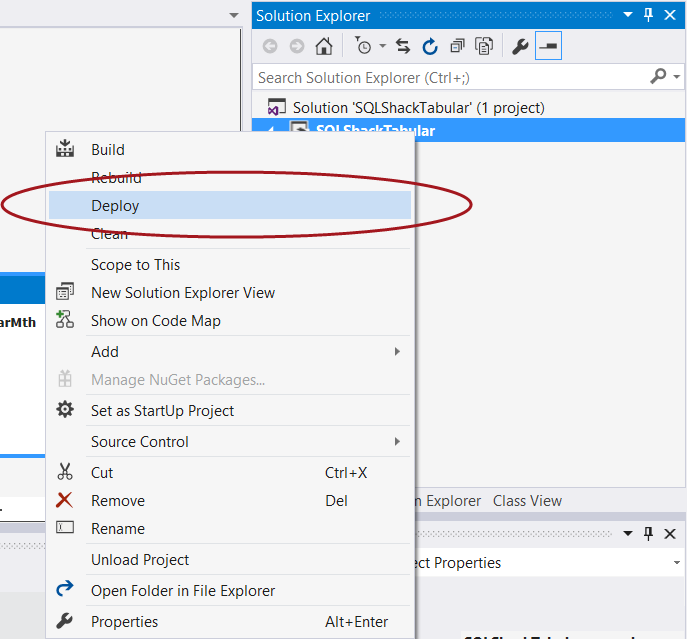The height and width of the screenshot is (639, 687).
Task: Choose Cut from the context menu
Action: pyautogui.click(x=230, y=473)
